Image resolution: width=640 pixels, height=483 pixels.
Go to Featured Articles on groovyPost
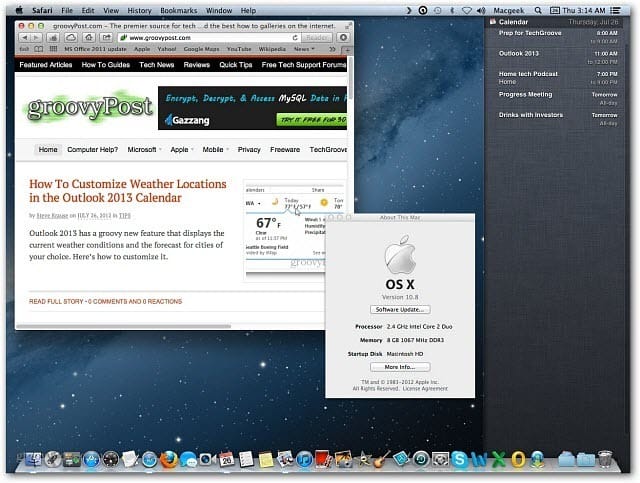coord(46,65)
